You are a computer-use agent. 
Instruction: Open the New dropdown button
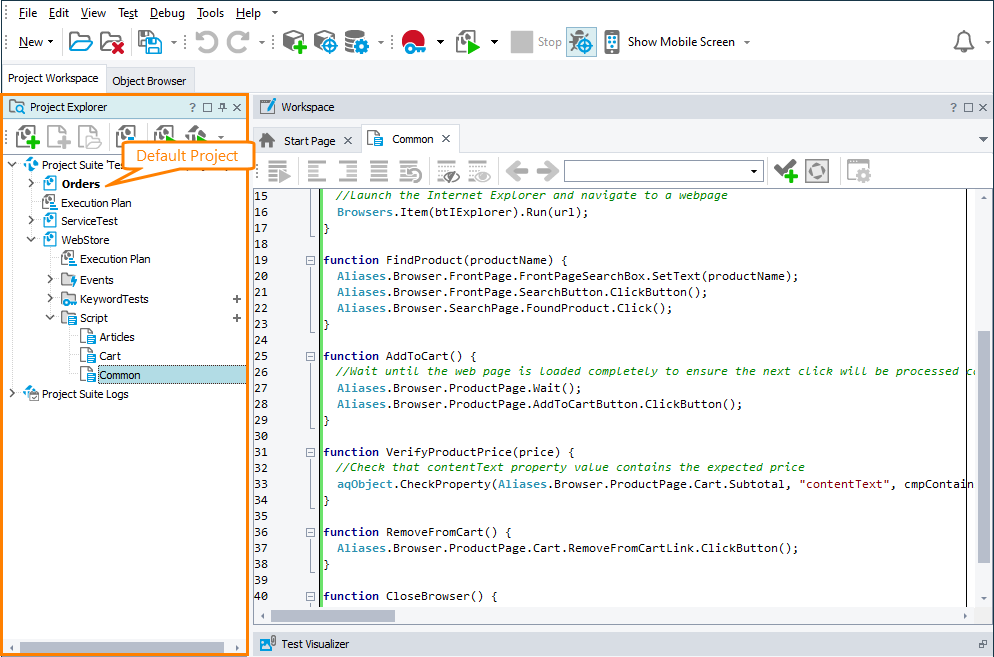(36, 42)
